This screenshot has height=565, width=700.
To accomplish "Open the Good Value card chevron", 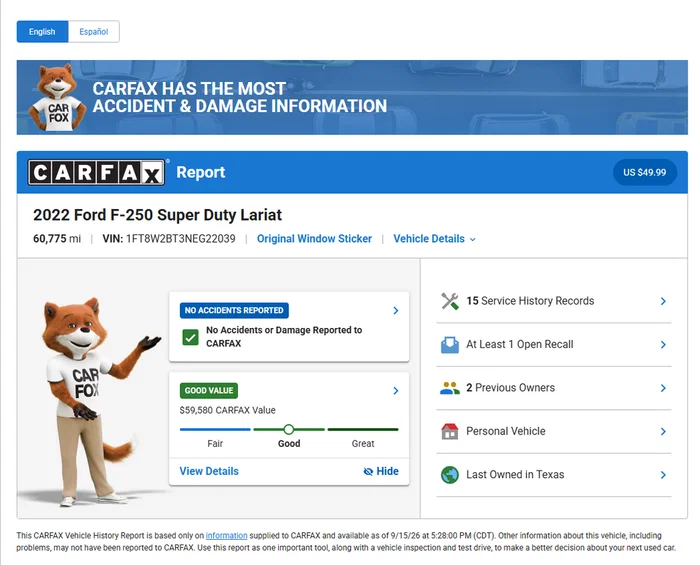I will click(396, 391).
